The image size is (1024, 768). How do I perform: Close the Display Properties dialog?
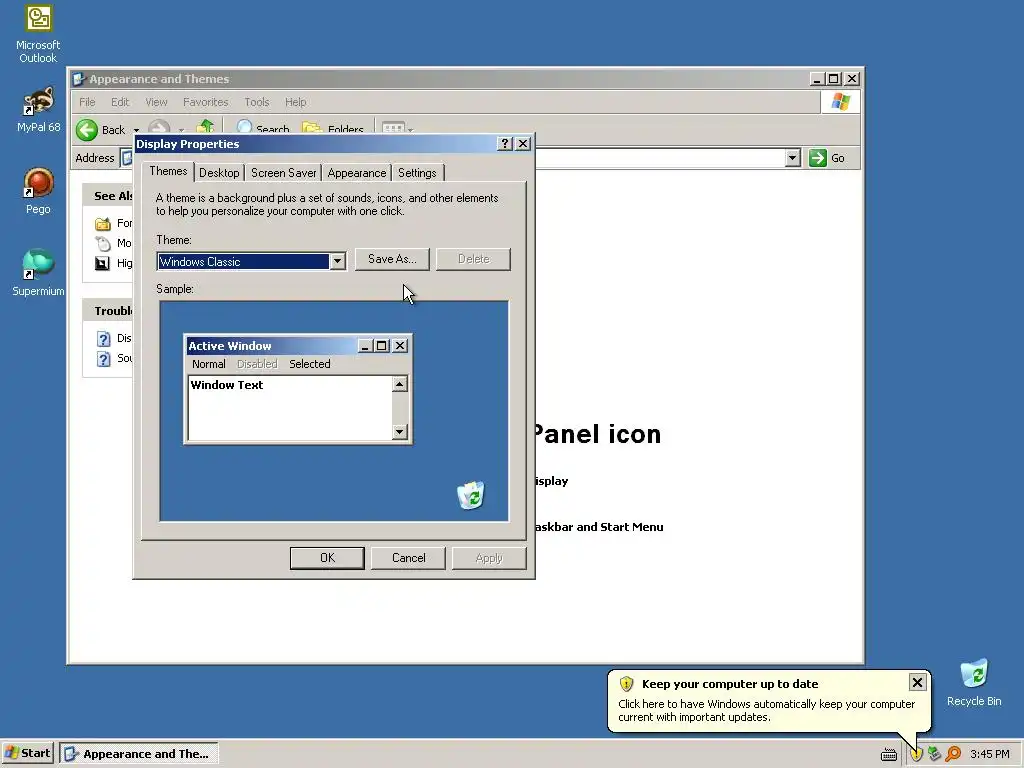click(523, 144)
